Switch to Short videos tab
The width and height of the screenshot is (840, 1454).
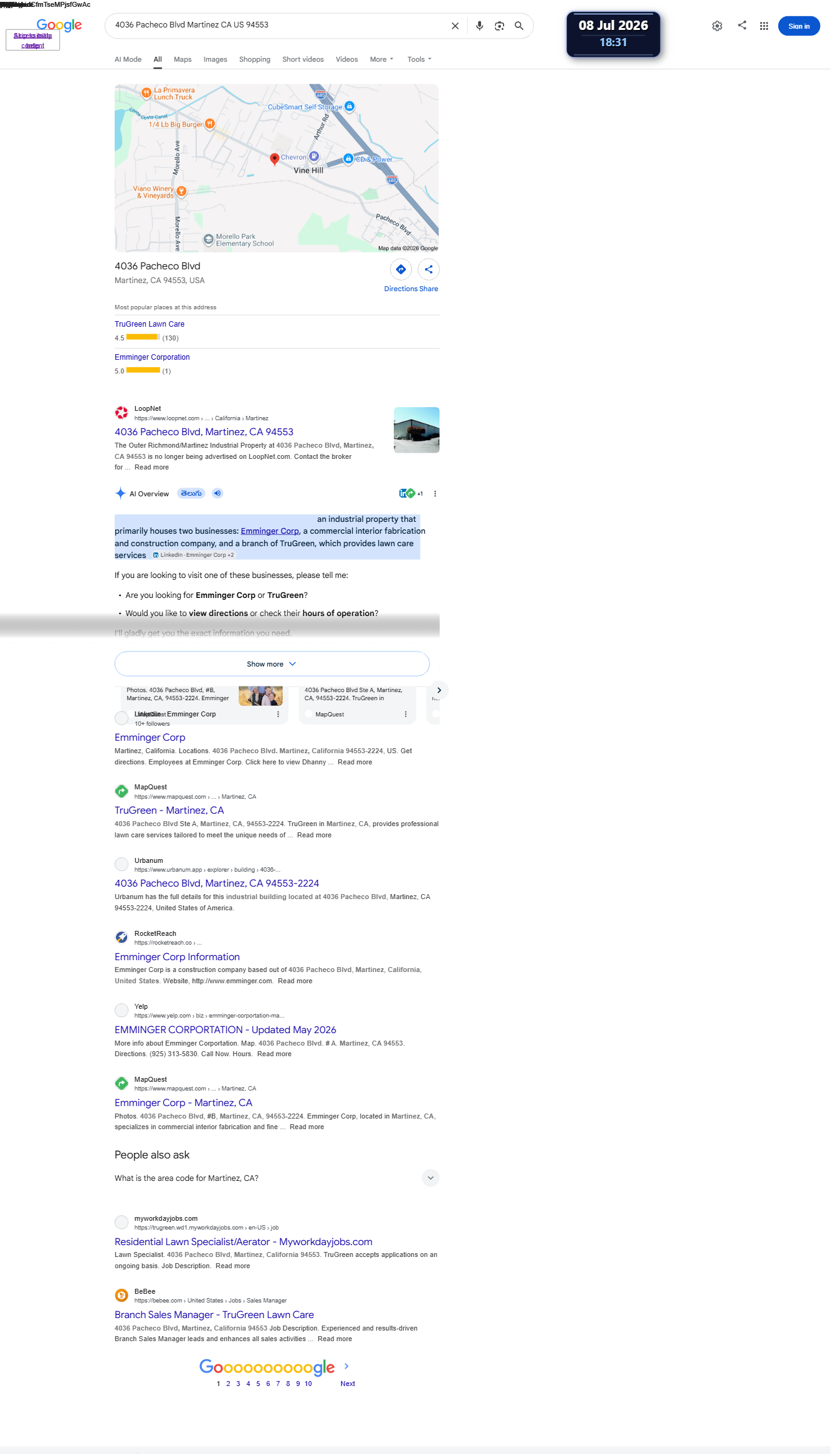(303, 59)
